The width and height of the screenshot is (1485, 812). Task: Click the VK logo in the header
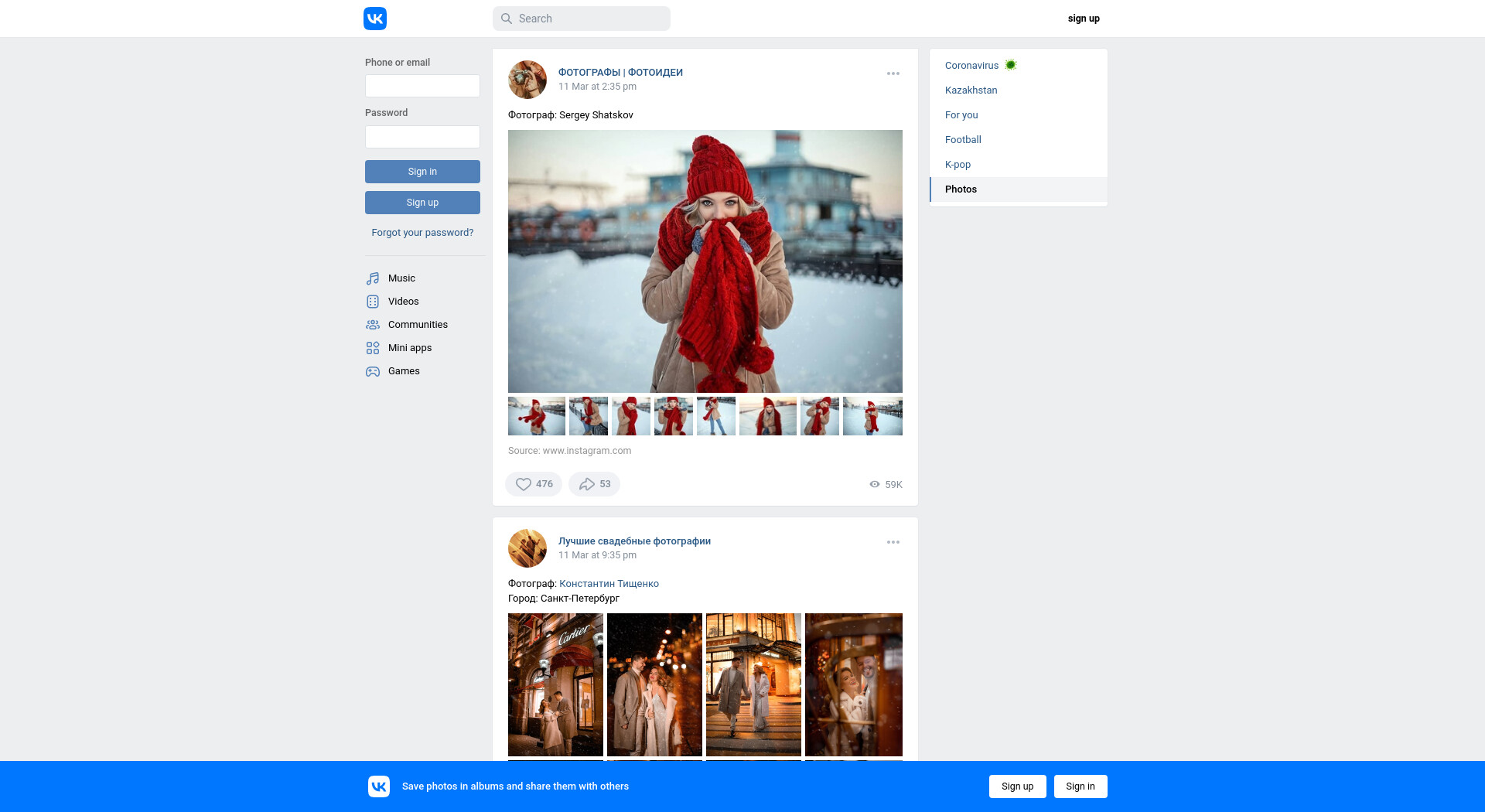[375, 19]
